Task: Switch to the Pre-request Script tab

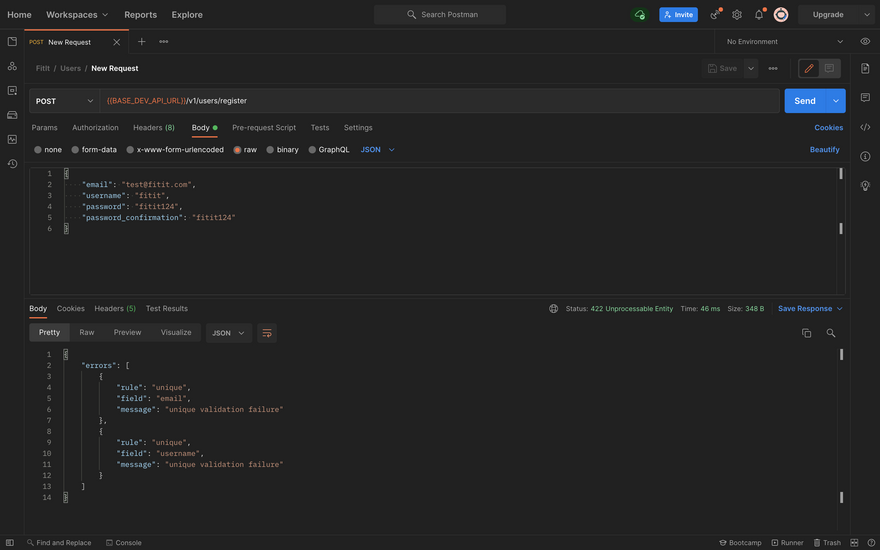Action: [264, 128]
